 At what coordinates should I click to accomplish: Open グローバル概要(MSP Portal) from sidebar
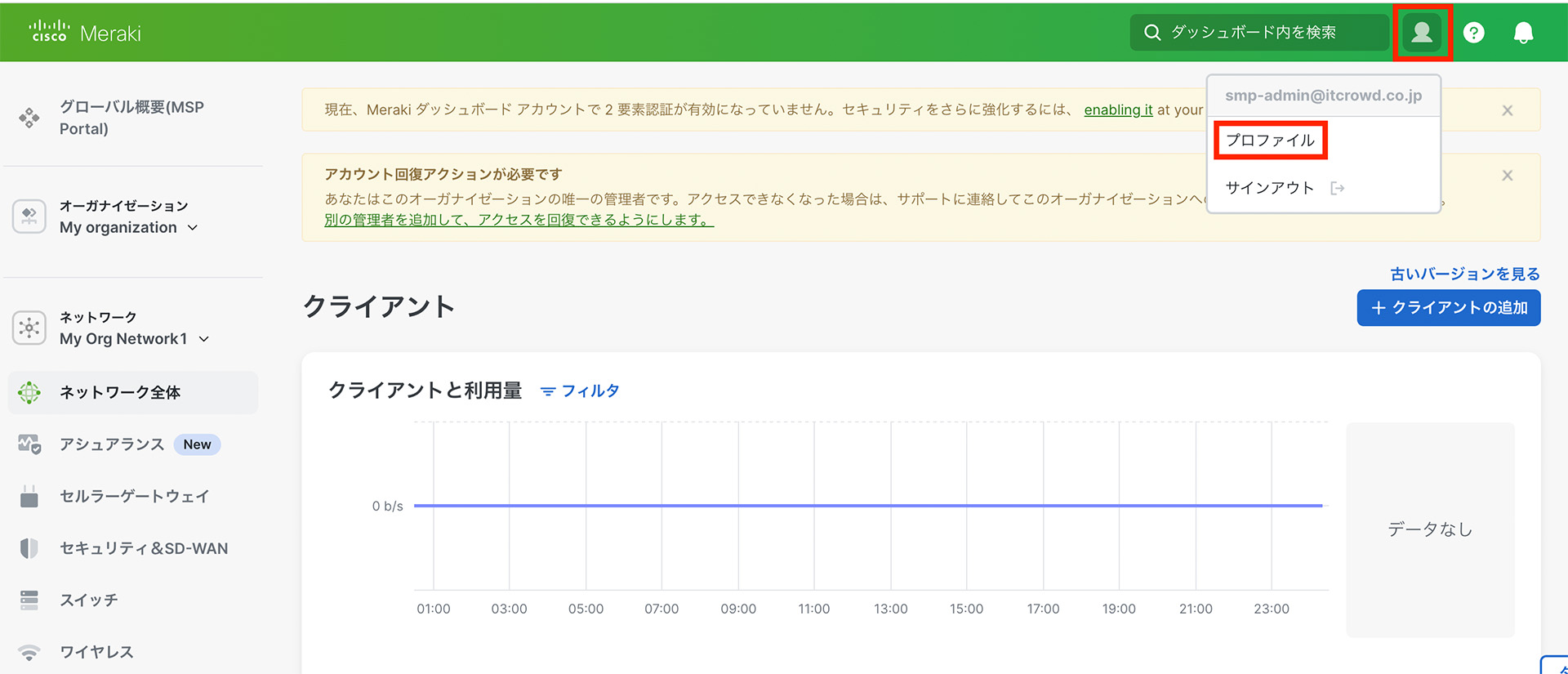pyautogui.click(x=131, y=118)
